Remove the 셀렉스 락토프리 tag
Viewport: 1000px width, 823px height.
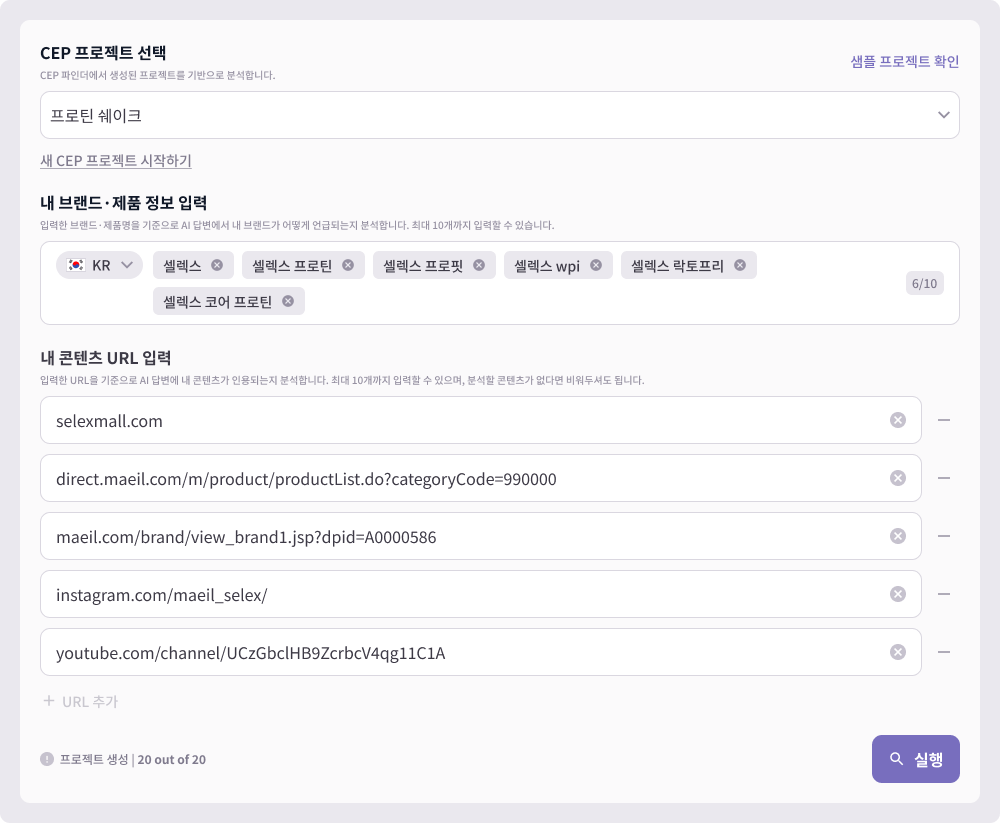(740, 265)
